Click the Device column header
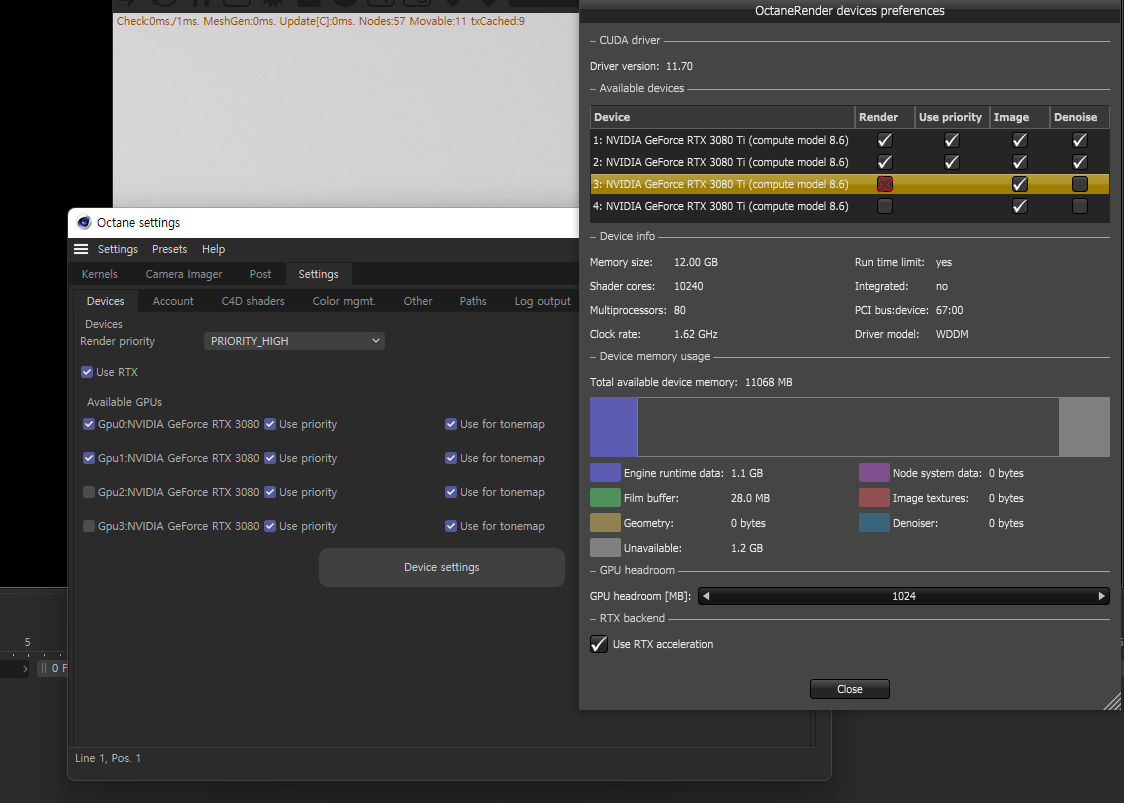The height and width of the screenshot is (803, 1124). tap(723, 117)
